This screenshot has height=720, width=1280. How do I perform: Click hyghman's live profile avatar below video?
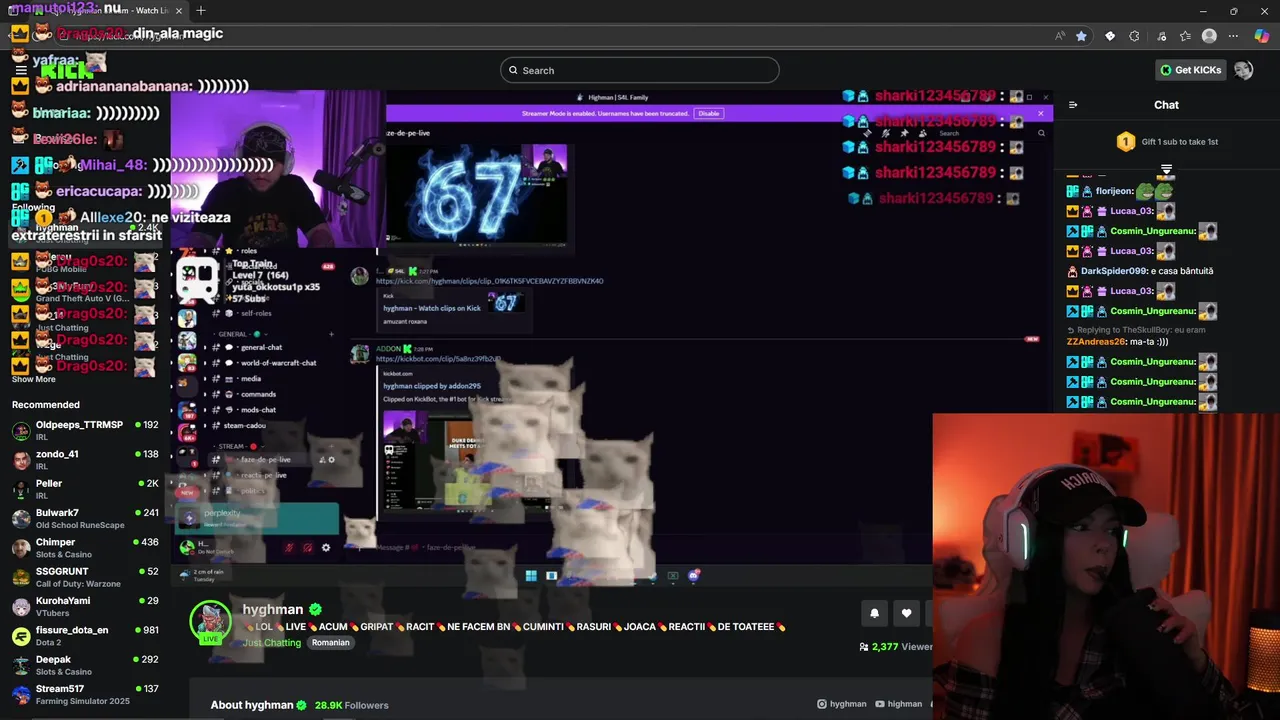211,622
